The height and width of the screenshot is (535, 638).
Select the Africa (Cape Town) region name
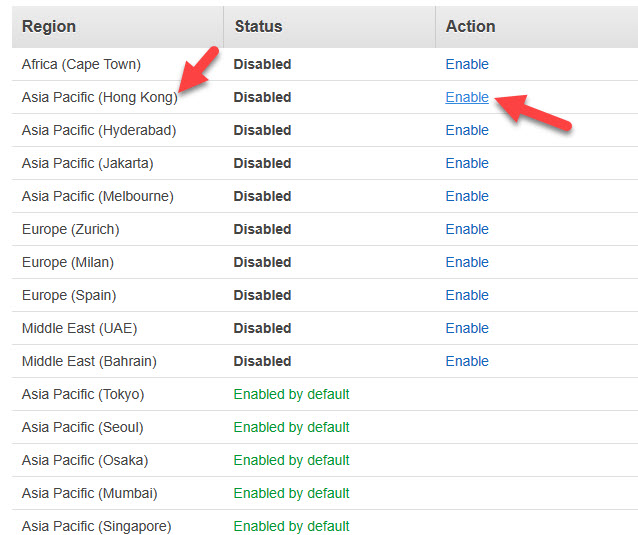81,64
